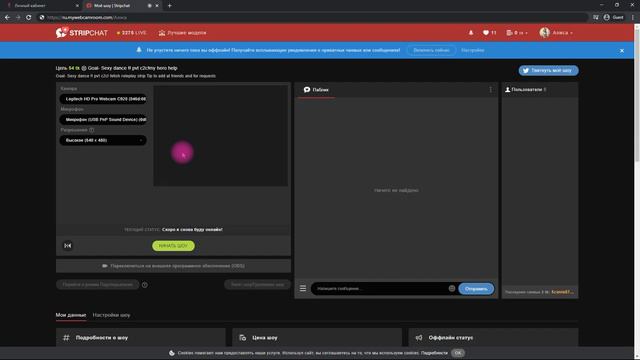Open the Resolution dropdown
The height and width of the screenshot is (360, 640).
[x=103, y=140]
